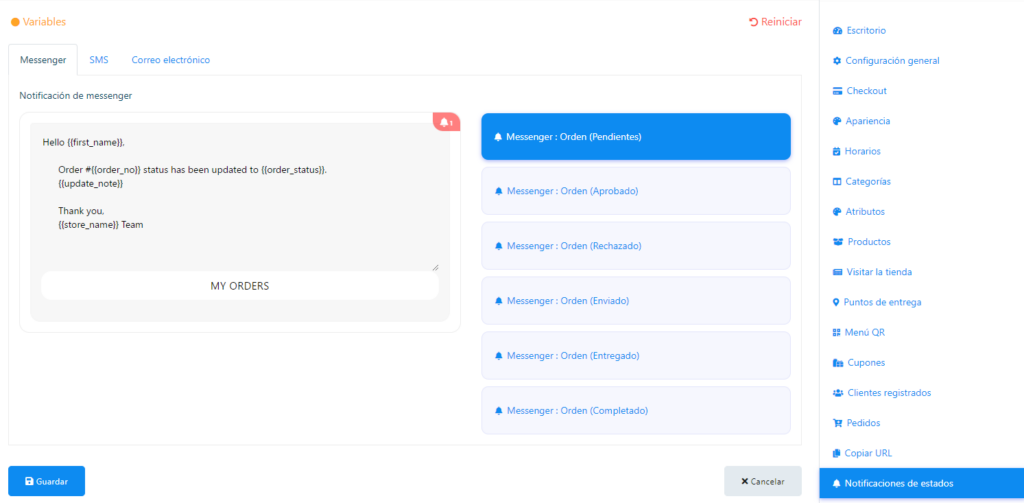
Task: Select Notificaciones de estados menu item
Action: click(x=921, y=484)
